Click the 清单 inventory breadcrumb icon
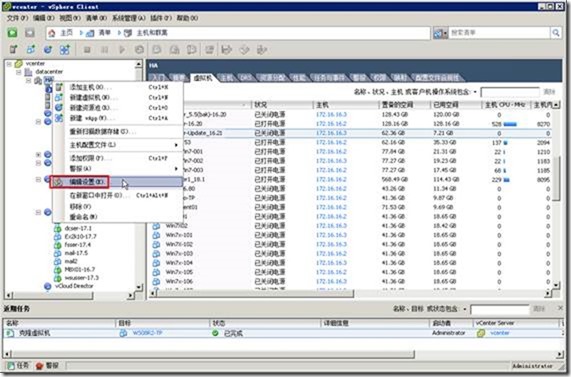The image size is (571, 377). pos(90,33)
